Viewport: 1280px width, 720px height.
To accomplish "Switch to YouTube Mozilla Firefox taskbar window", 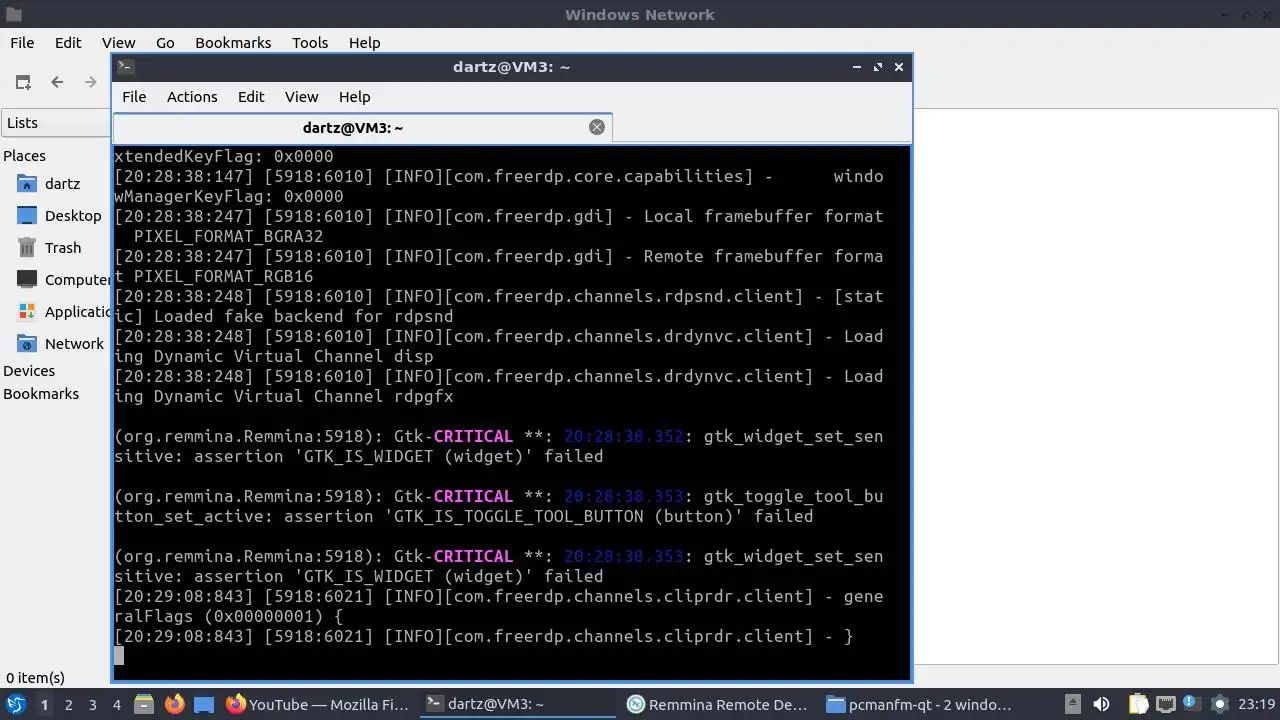I will coord(318,704).
